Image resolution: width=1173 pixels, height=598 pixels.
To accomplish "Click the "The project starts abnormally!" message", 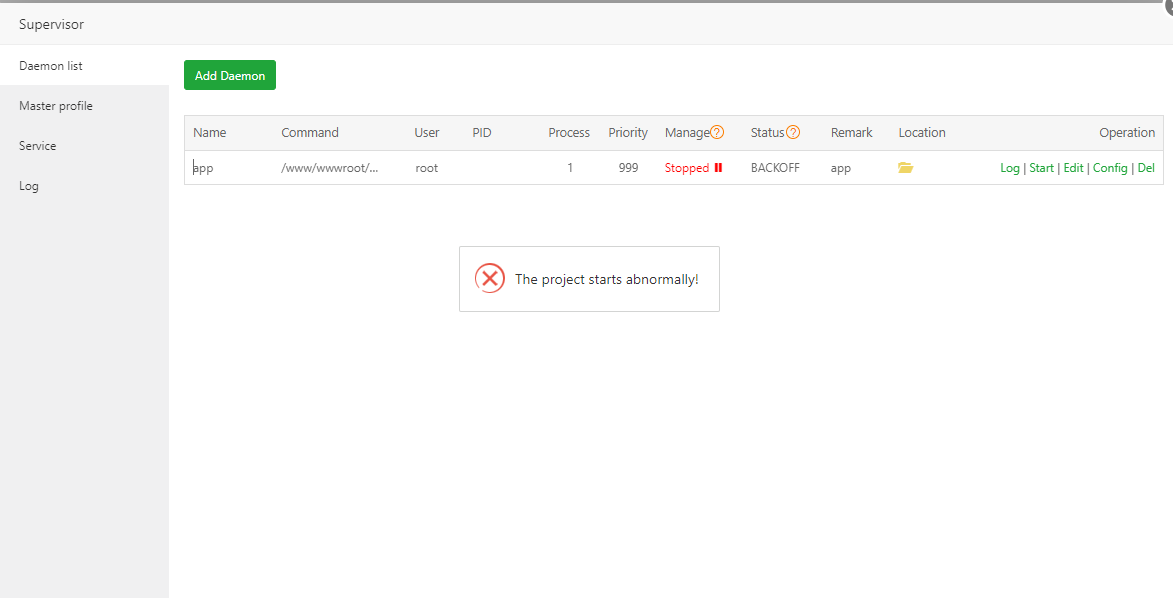I will point(606,279).
